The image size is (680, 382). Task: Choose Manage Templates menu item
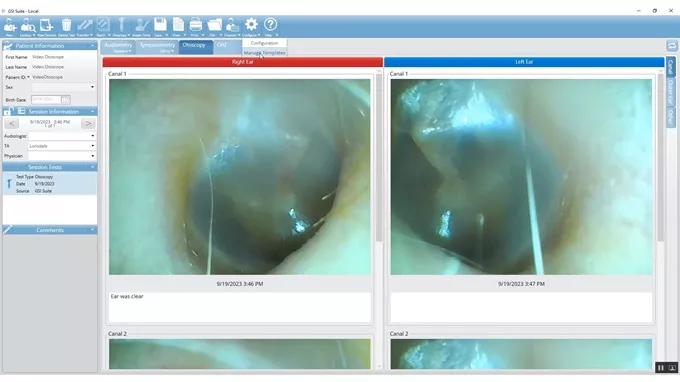tap(264, 52)
